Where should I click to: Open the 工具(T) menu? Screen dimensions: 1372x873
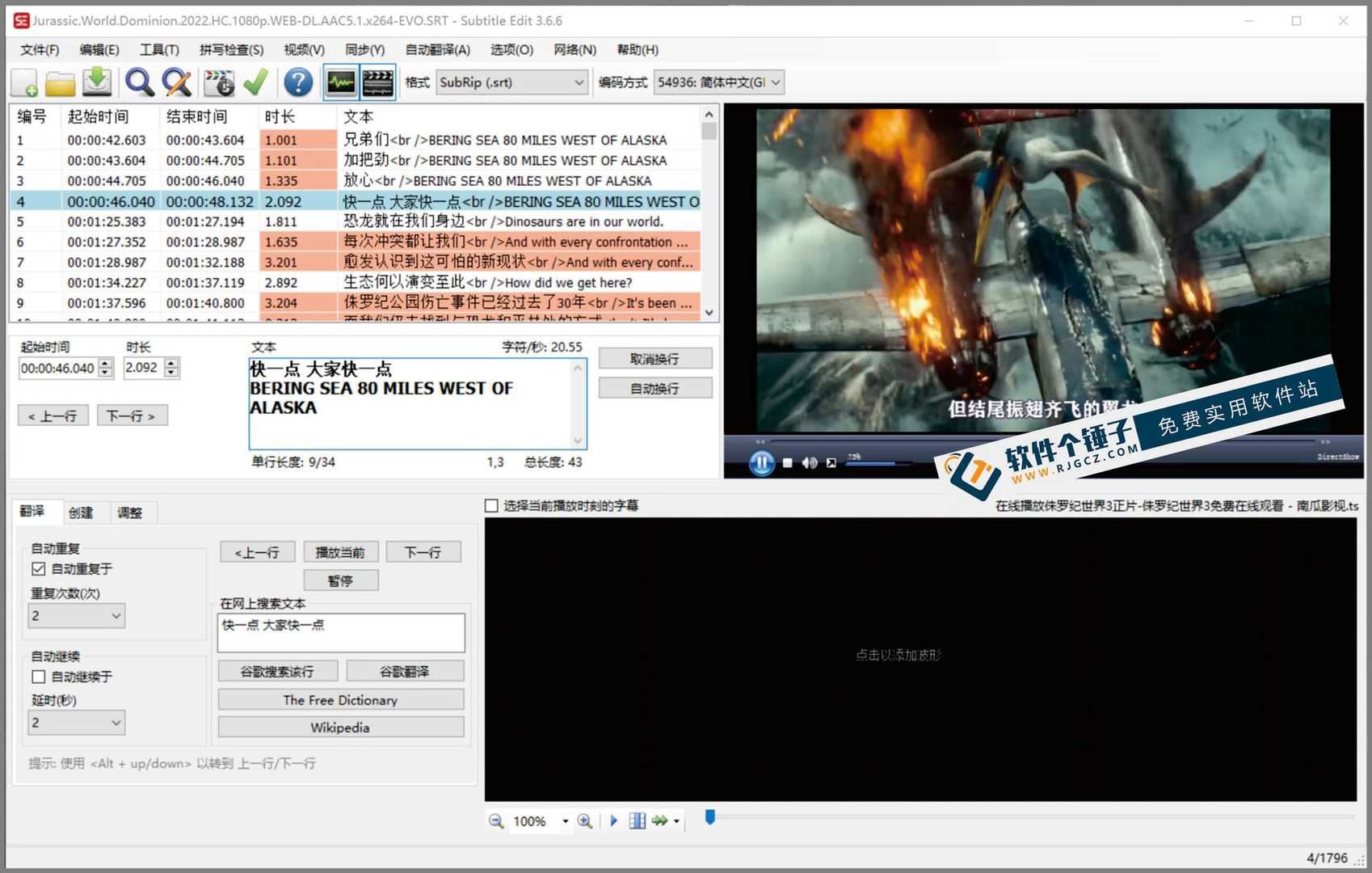click(x=159, y=50)
